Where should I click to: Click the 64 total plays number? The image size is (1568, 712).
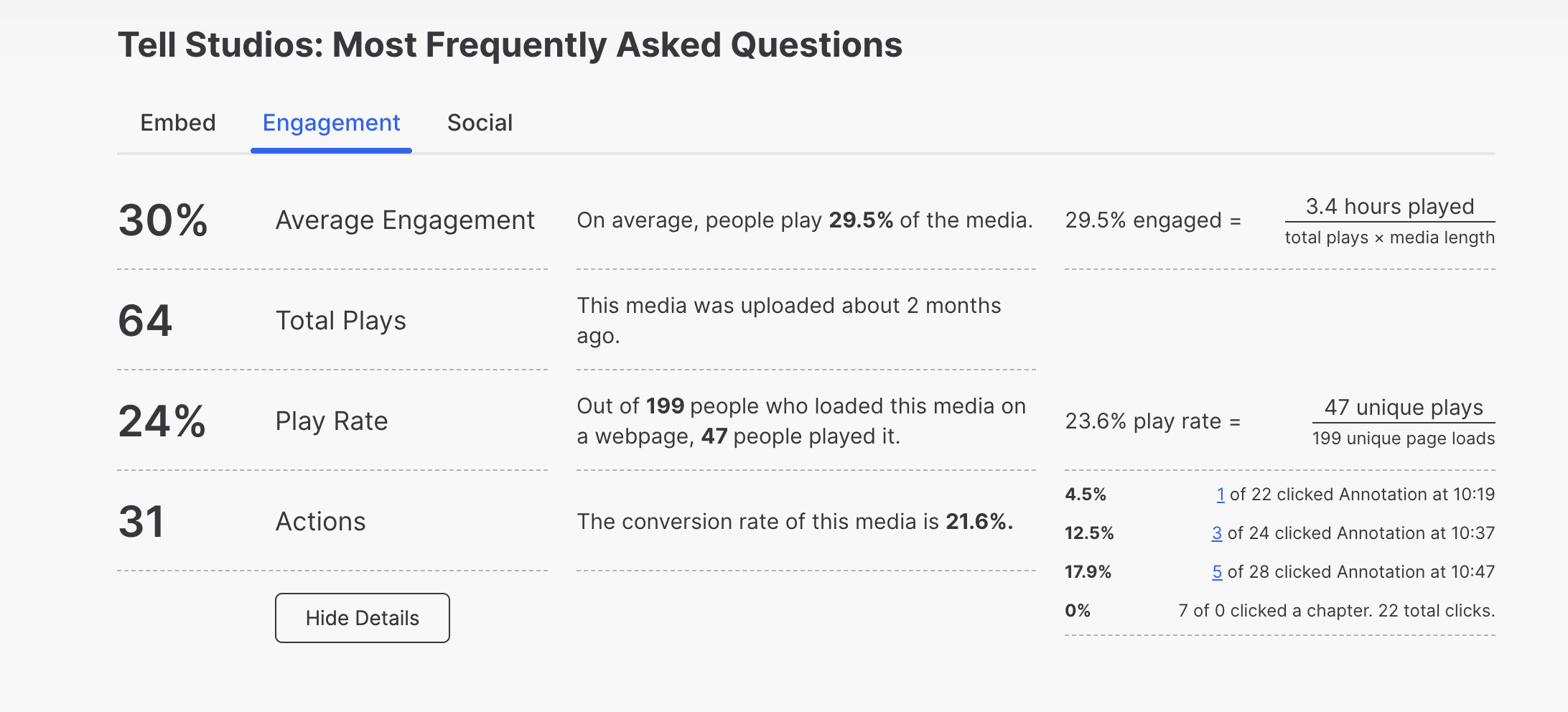145,320
